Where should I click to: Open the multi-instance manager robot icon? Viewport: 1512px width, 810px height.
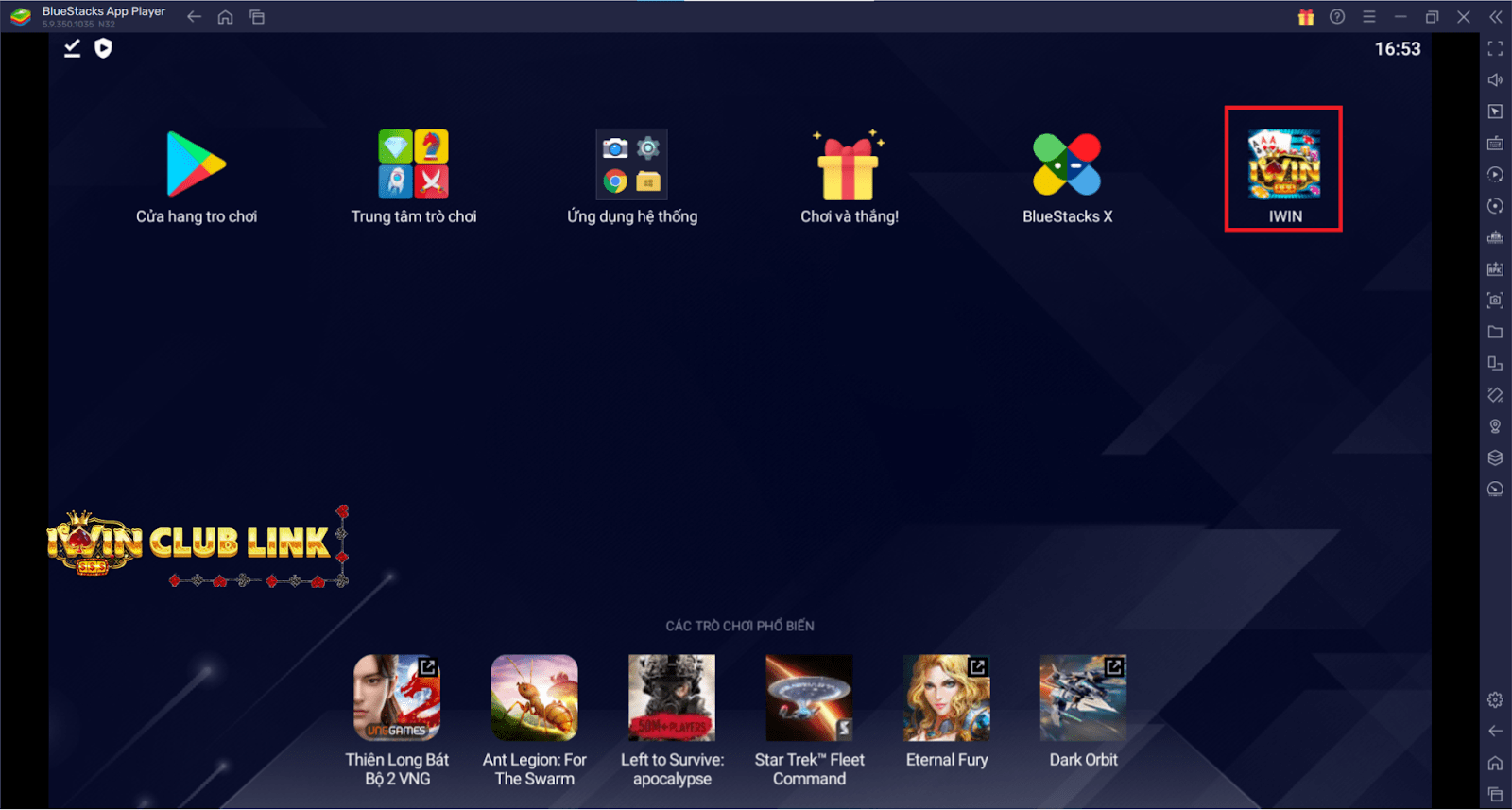point(1495,237)
